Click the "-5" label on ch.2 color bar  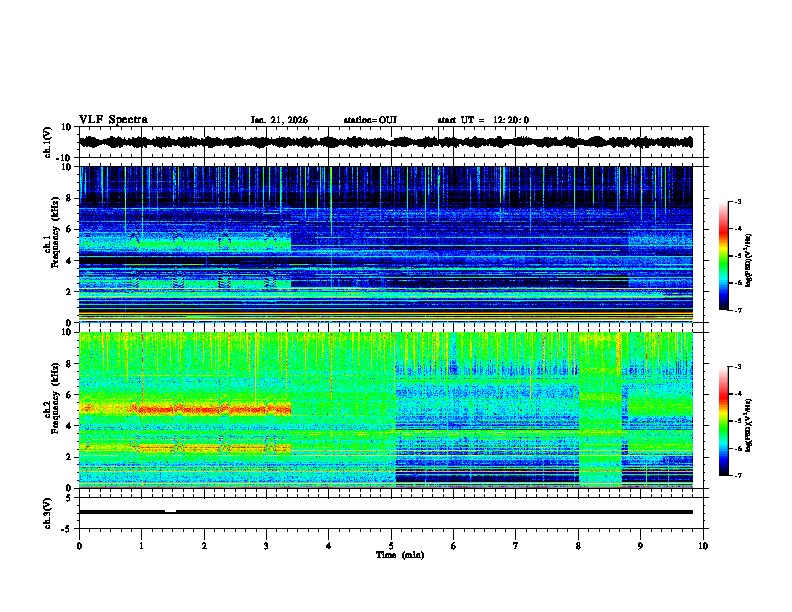(x=738, y=421)
